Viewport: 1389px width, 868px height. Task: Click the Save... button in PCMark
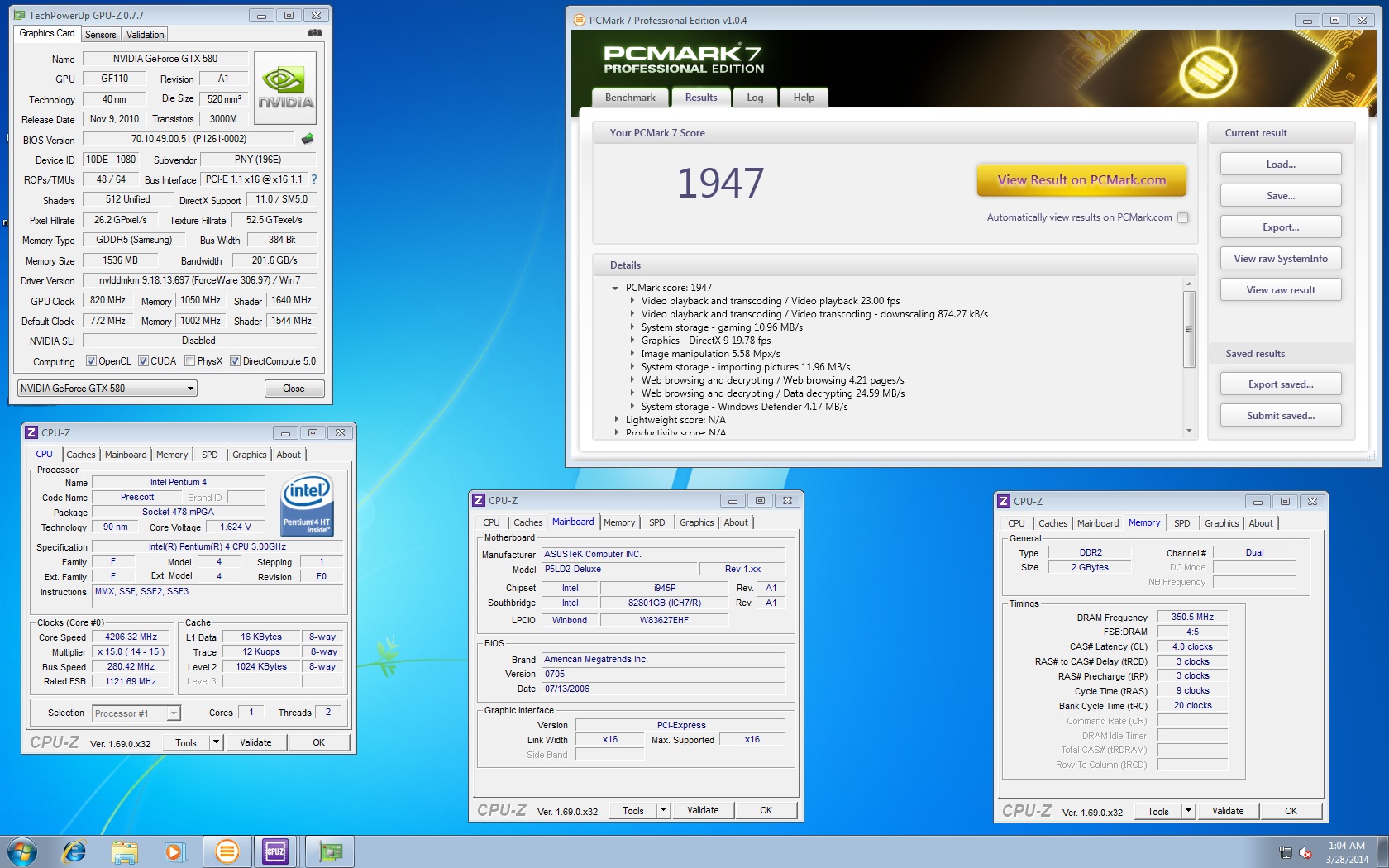(1281, 196)
